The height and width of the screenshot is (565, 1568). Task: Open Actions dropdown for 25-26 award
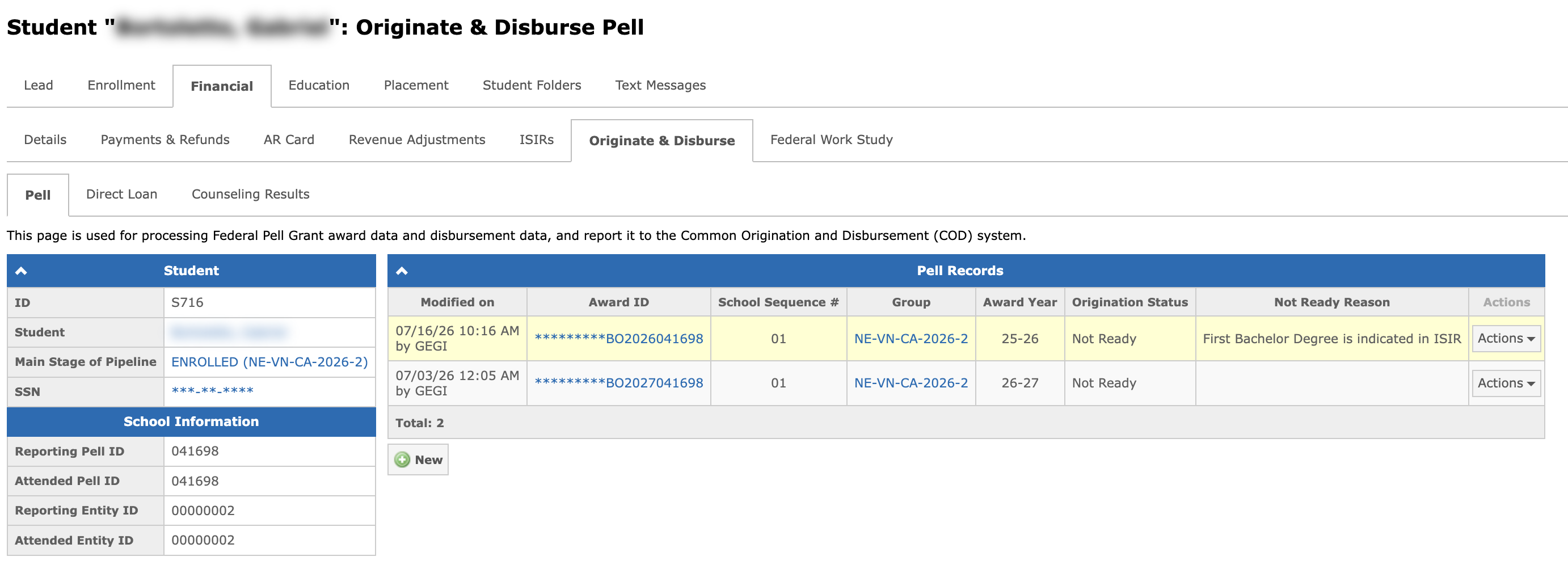pos(1506,339)
